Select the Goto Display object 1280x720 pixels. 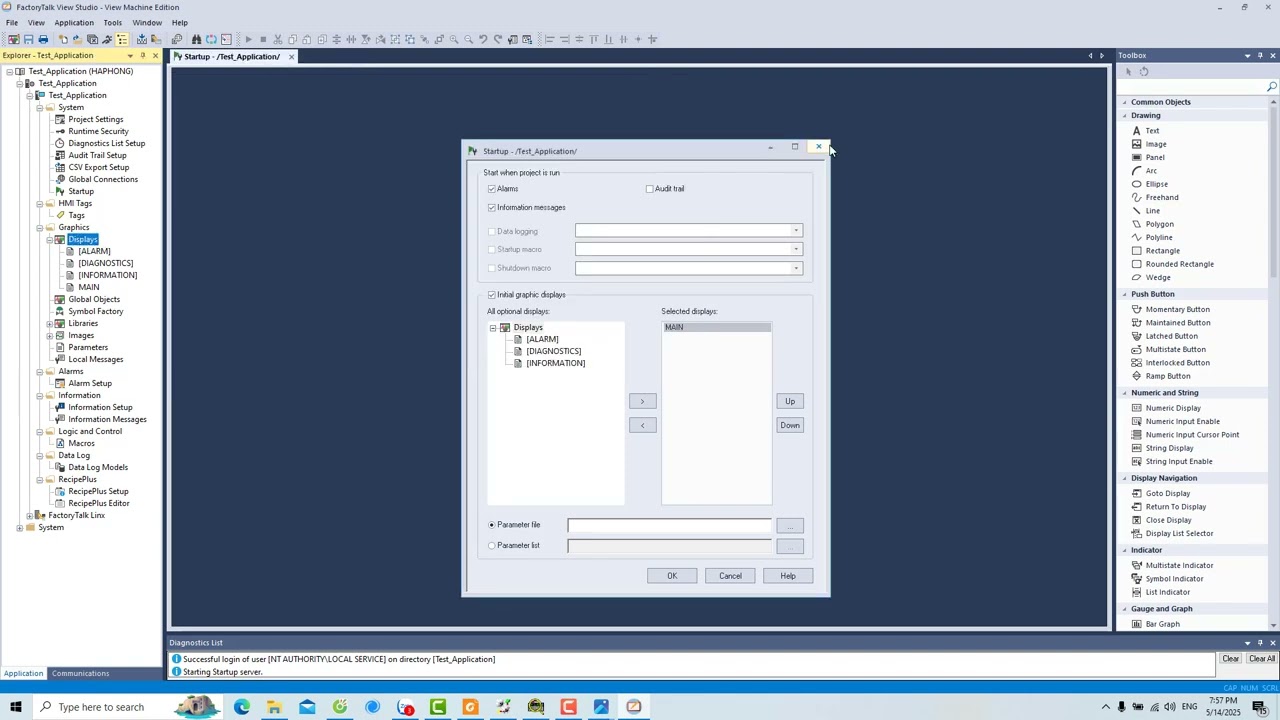(x=1167, y=493)
